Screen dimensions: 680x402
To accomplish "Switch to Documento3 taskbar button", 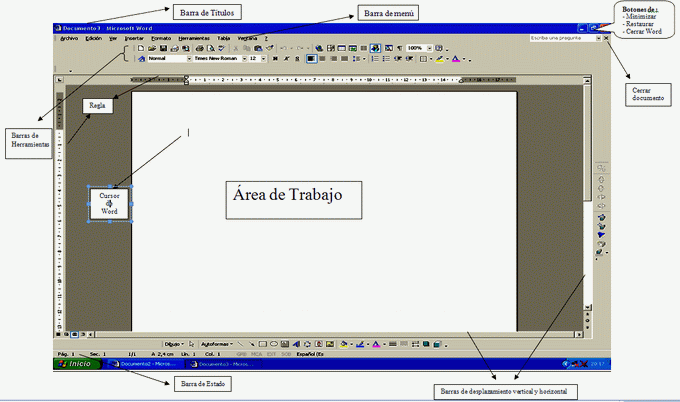I will coord(225,364).
